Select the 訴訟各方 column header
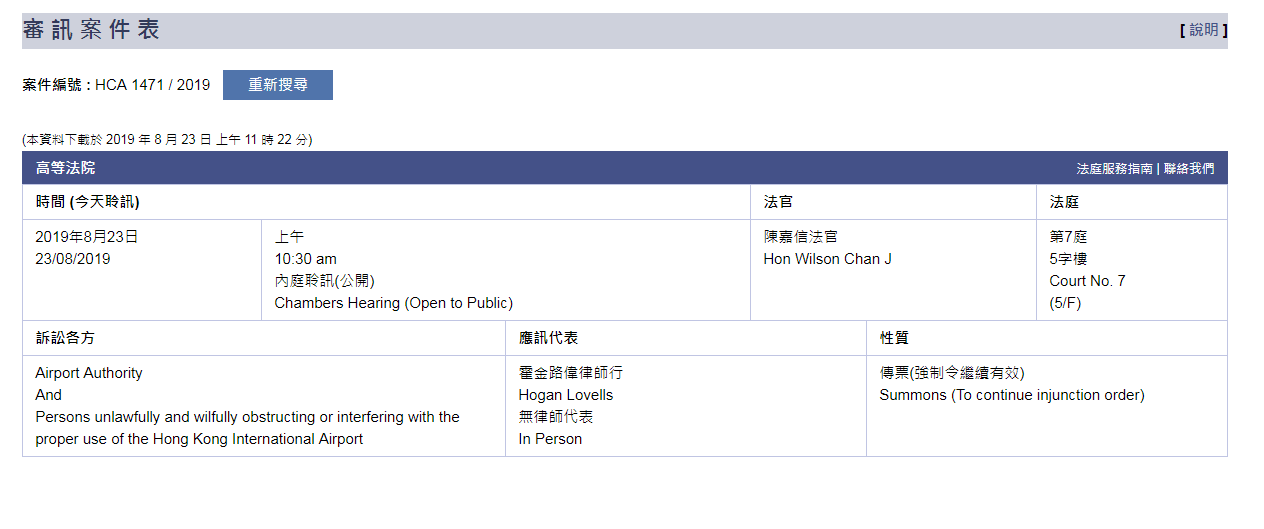 coord(65,338)
